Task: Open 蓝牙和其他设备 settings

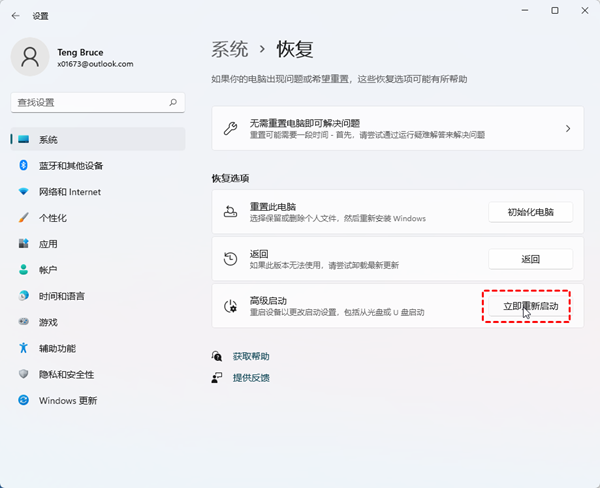Action: point(98,165)
